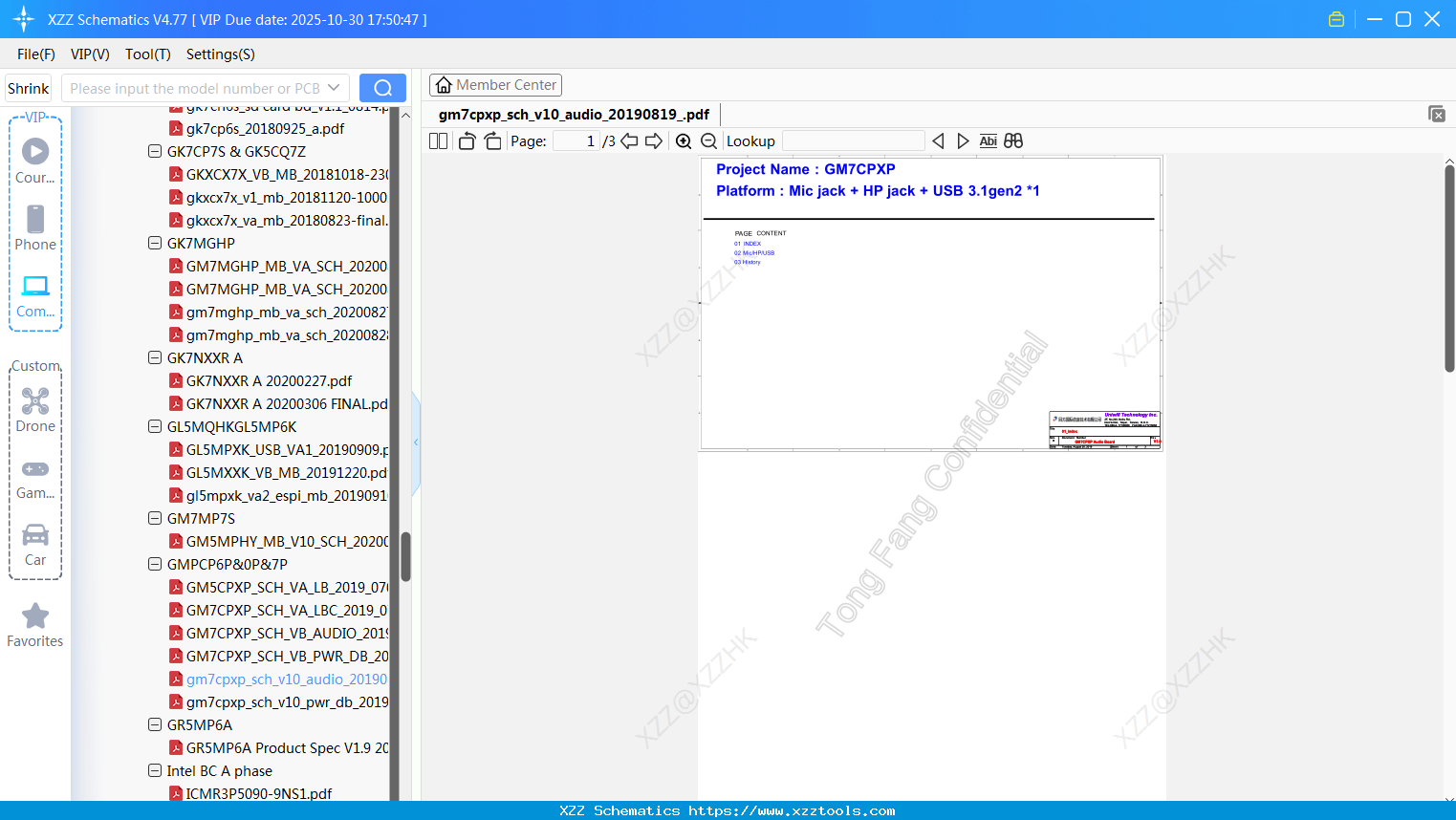
Task: Collapse the GK7MGHP folder
Action: pyautogui.click(x=155, y=243)
